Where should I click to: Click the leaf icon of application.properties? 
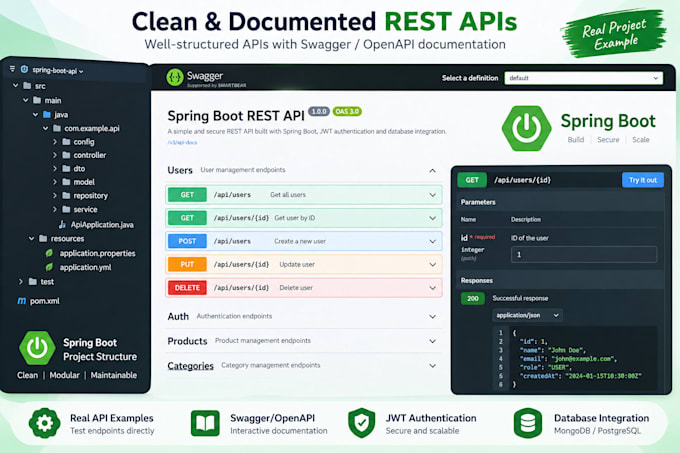click(49, 253)
